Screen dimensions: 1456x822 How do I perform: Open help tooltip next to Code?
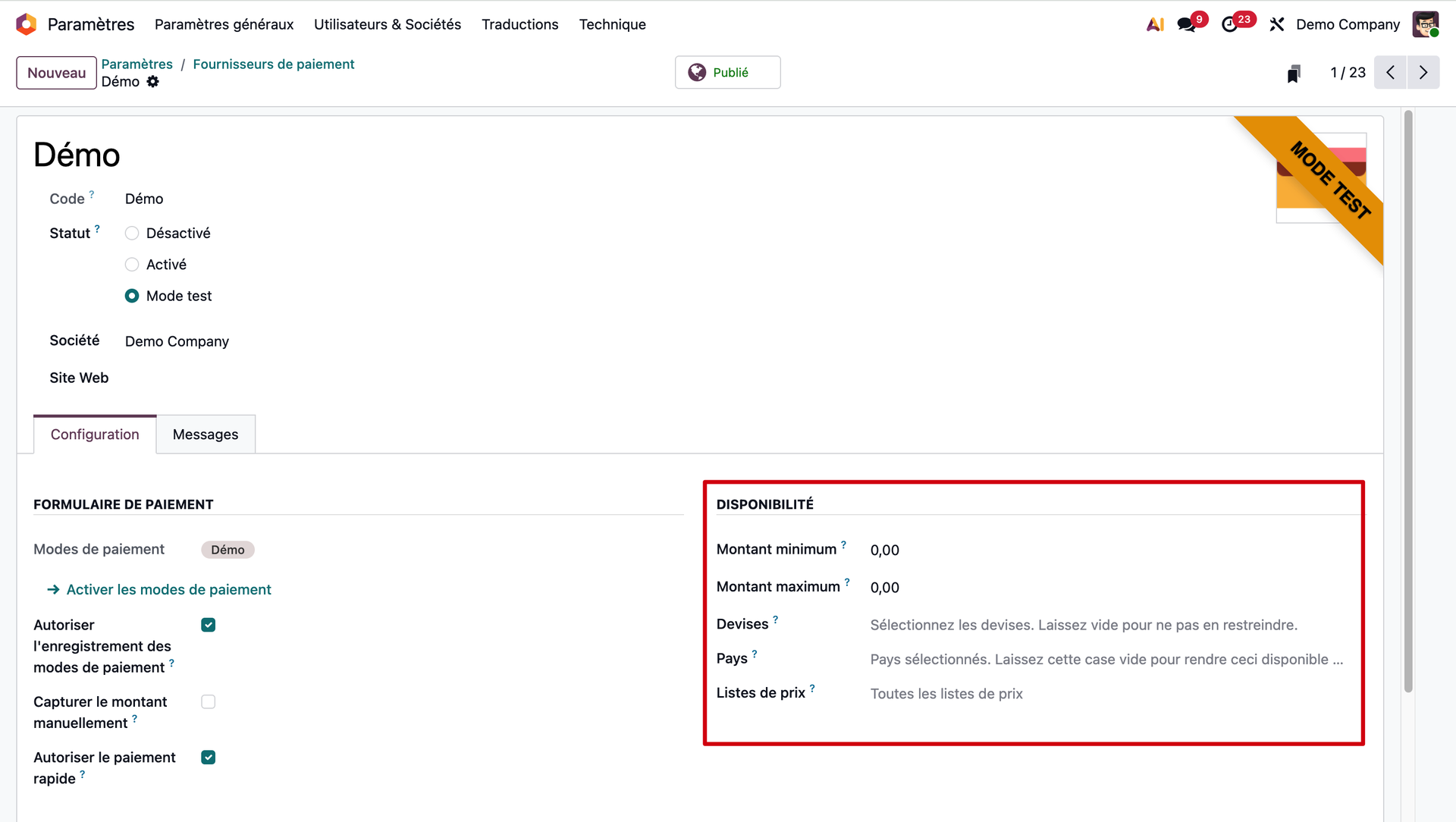92,194
